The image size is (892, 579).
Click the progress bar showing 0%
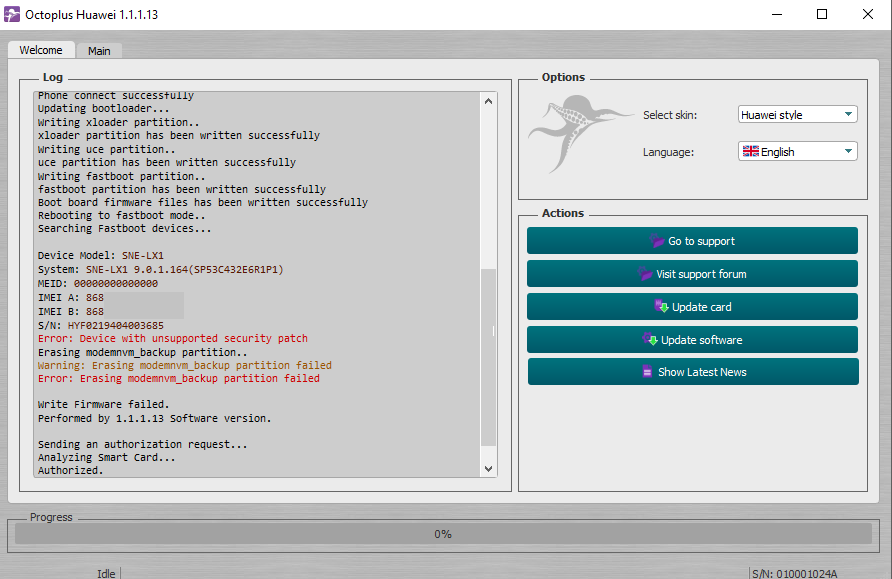(443, 533)
